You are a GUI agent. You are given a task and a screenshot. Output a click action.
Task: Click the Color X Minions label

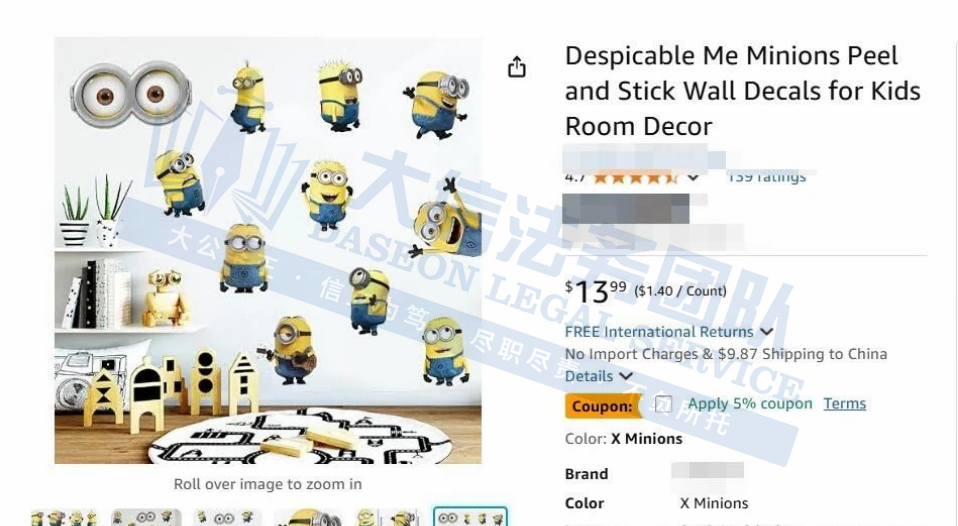(x=623, y=439)
